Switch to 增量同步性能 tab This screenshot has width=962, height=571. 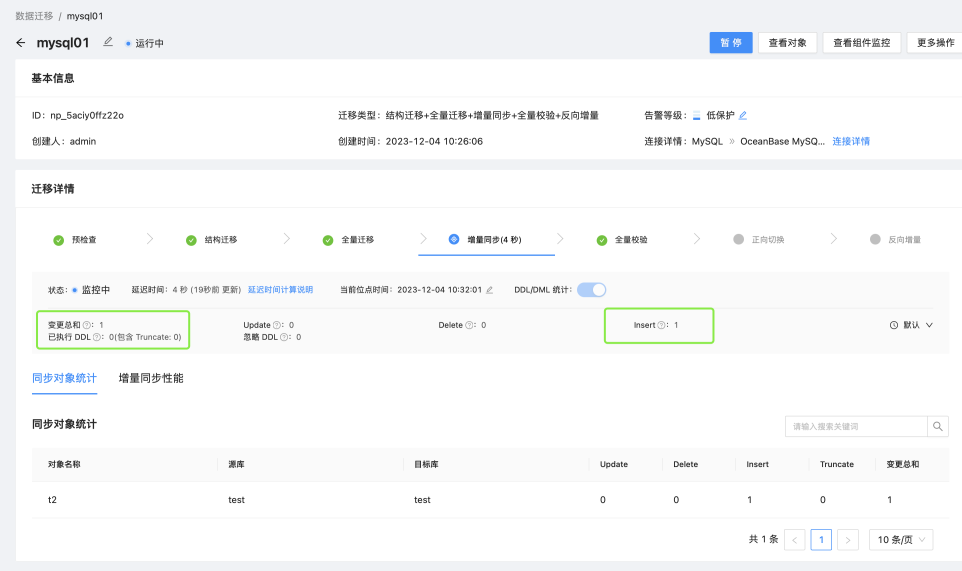tap(151, 378)
